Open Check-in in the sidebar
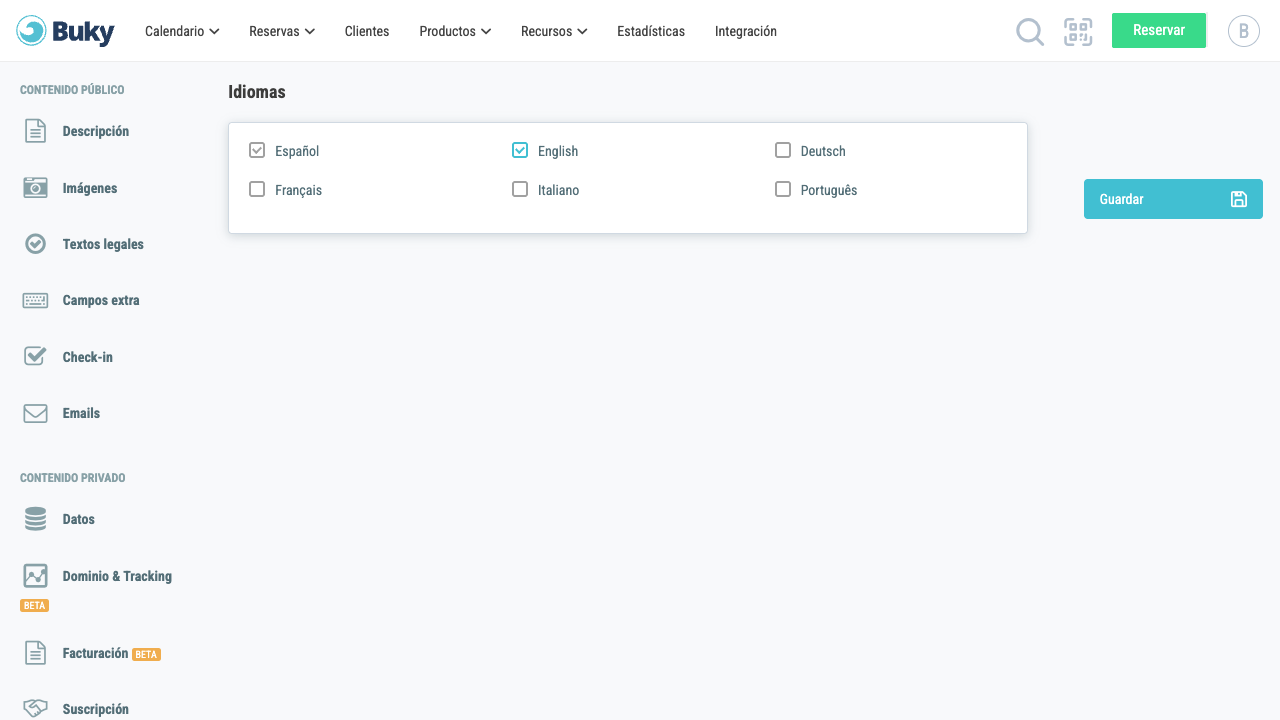 pyautogui.click(x=88, y=357)
